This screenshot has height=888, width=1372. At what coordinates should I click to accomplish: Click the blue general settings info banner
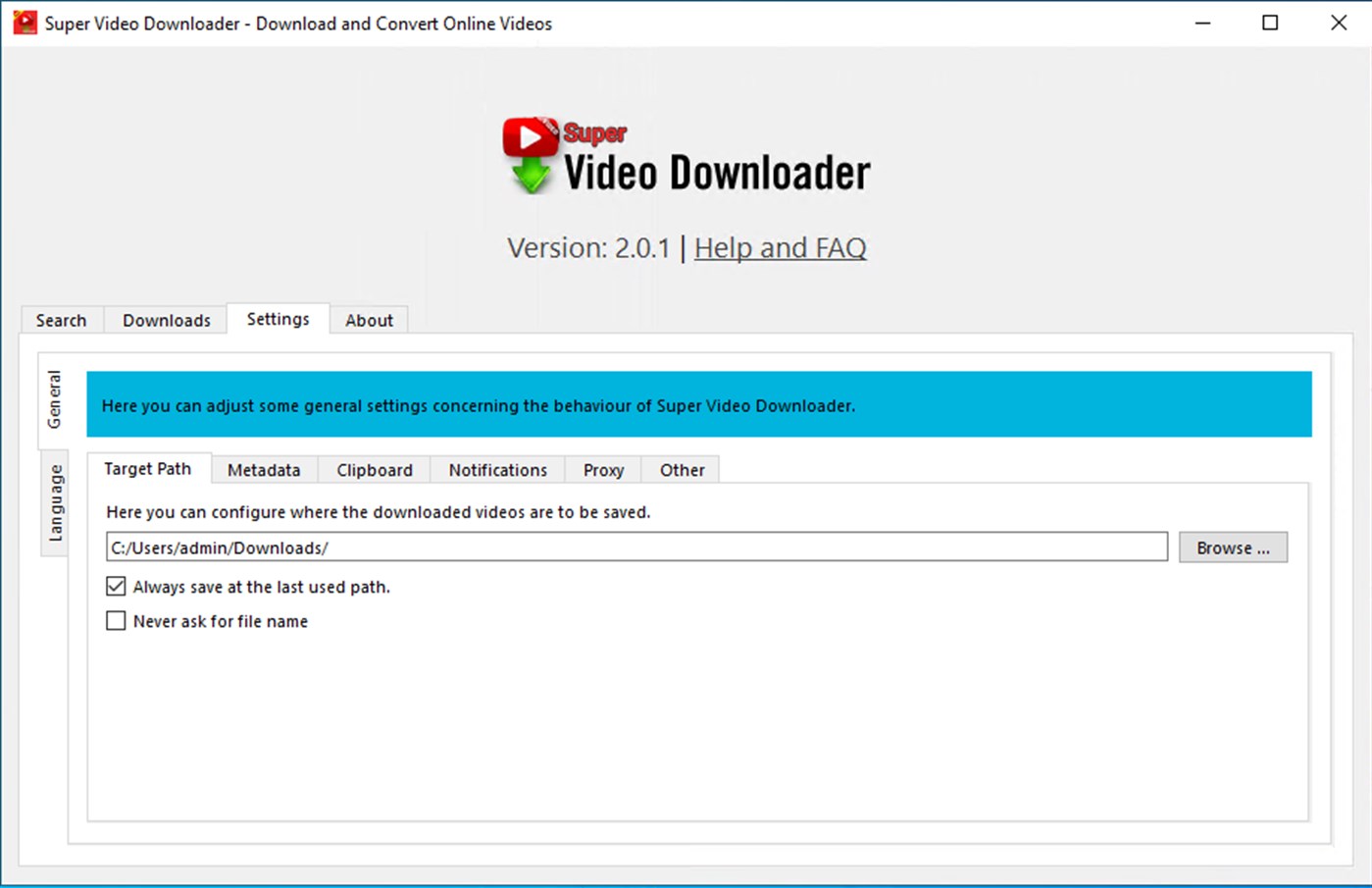click(x=699, y=404)
